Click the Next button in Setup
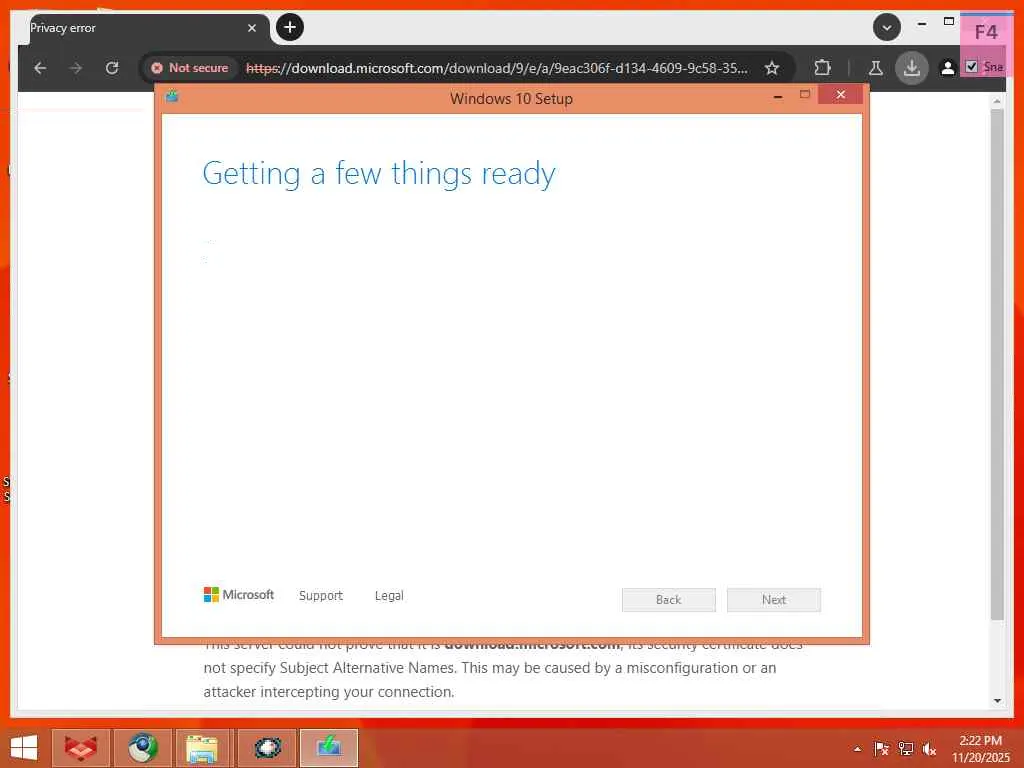1024x768 pixels. [774, 600]
